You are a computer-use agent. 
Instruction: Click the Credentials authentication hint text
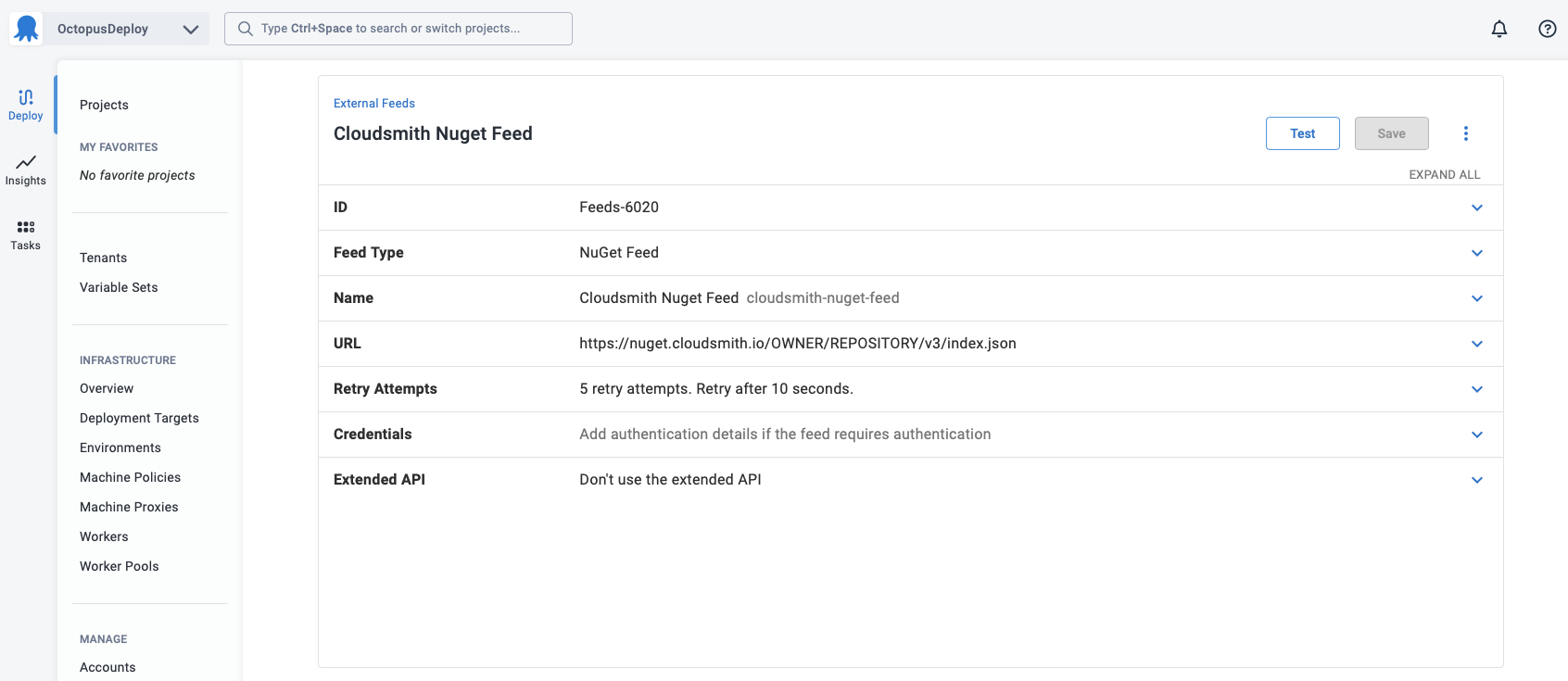[785, 435]
